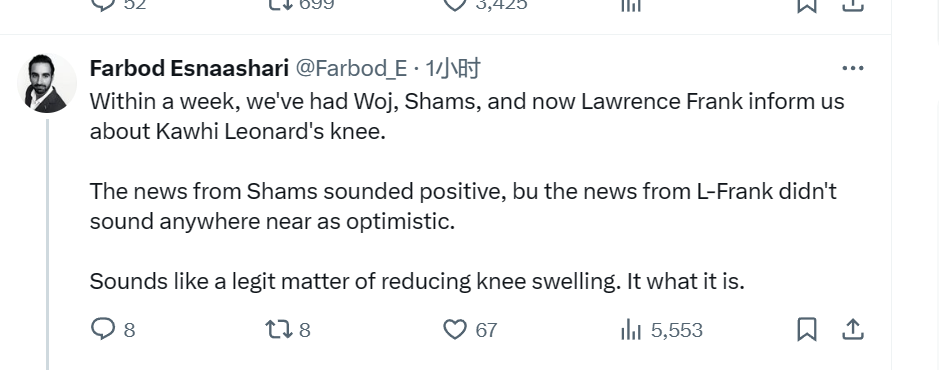The image size is (939, 370).
Task: Click the thread connector line below the avatar
Action: tap(47, 244)
